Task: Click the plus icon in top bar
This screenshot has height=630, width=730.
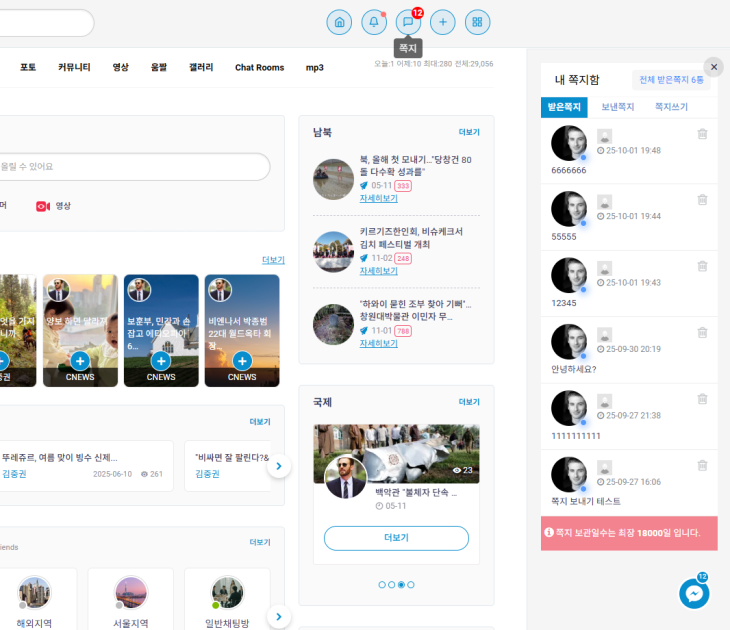Action: (x=443, y=22)
